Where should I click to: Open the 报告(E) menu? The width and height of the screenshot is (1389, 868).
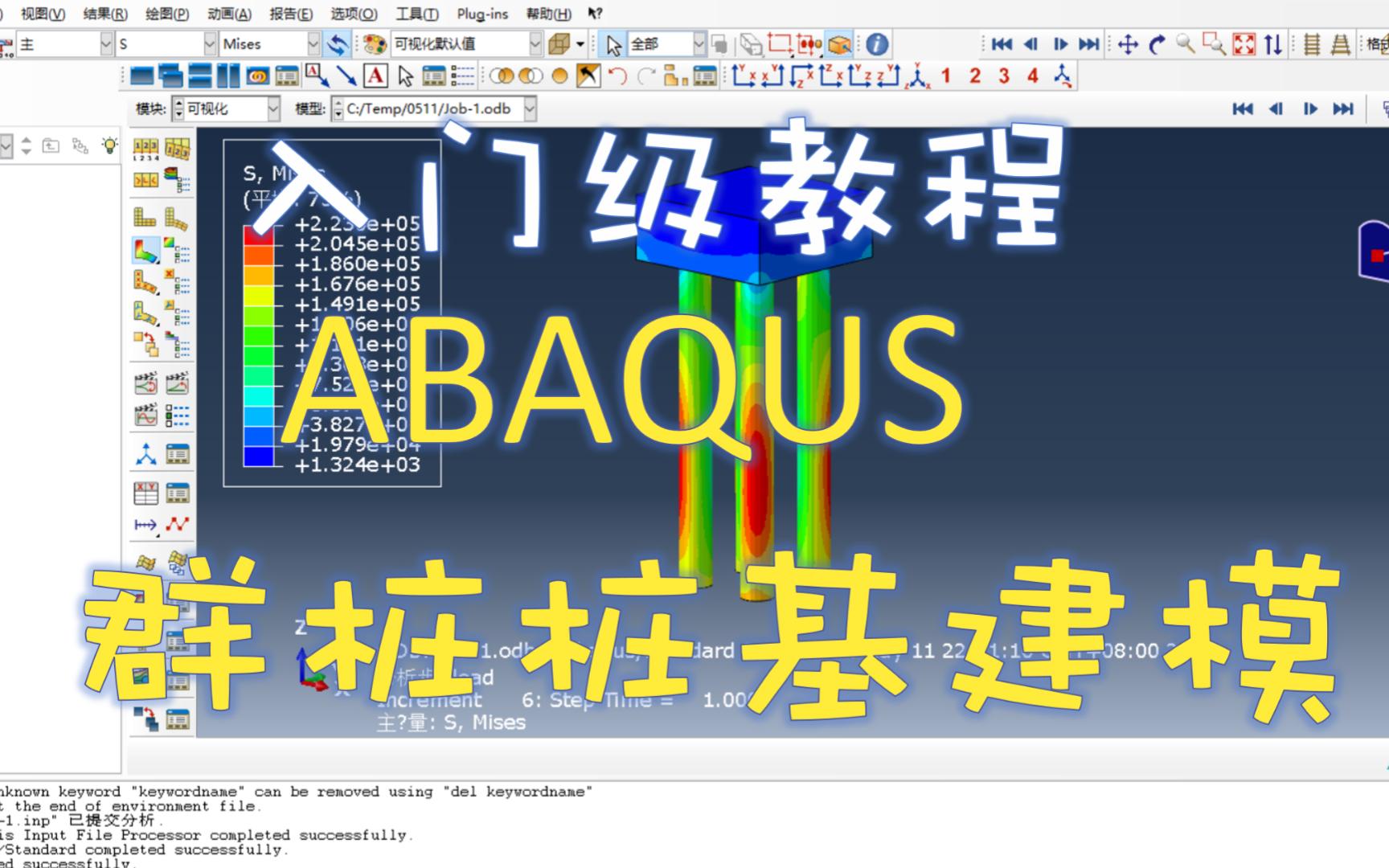[x=291, y=14]
